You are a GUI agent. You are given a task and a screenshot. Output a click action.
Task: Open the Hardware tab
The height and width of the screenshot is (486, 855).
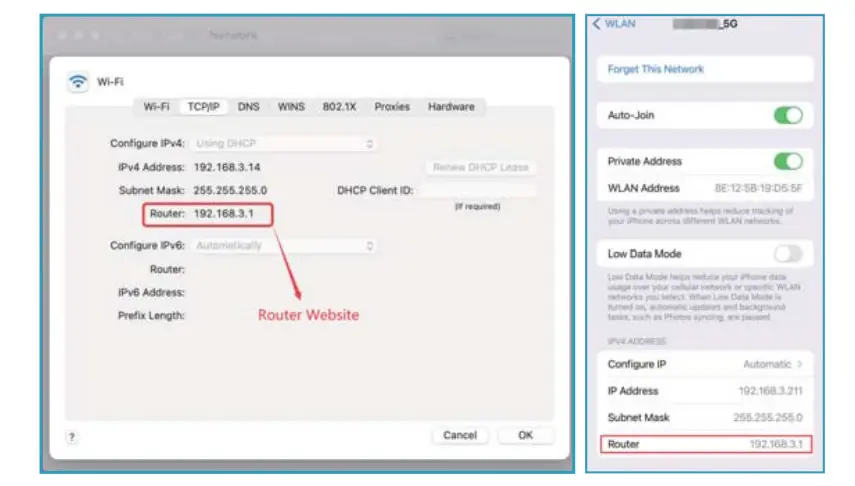point(451,107)
